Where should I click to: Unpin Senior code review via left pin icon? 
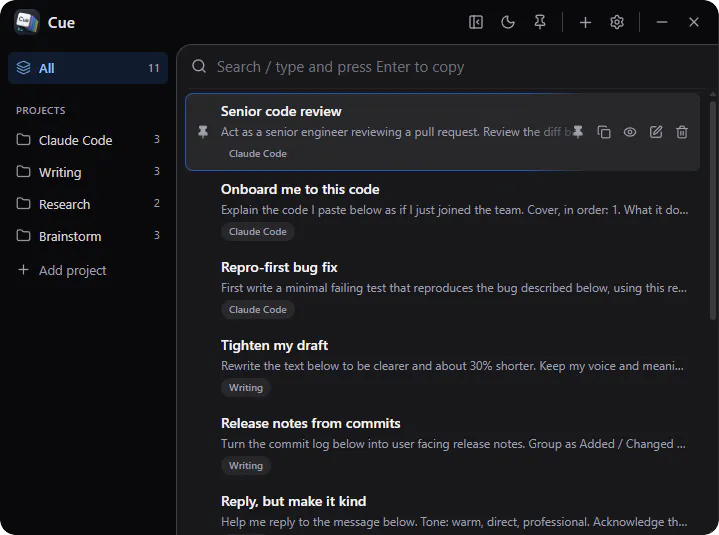pos(203,132)
